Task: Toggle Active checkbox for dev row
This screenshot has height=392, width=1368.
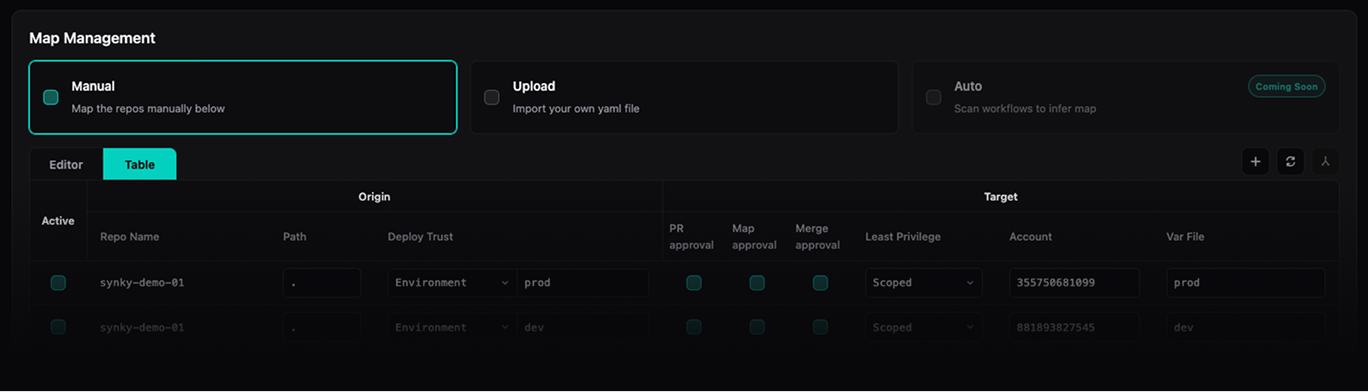Action: click(58, 327)
